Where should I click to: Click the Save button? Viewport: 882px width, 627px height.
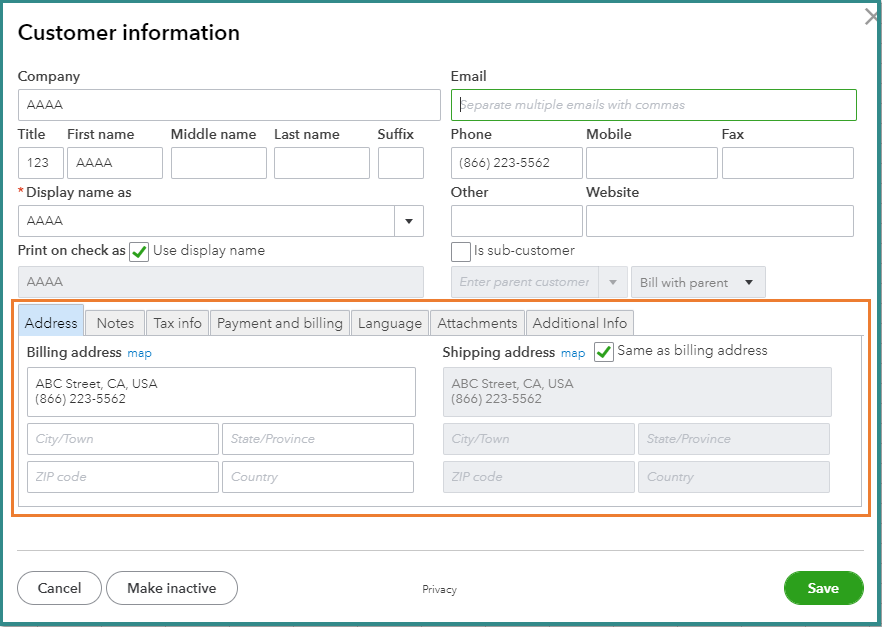823,588
